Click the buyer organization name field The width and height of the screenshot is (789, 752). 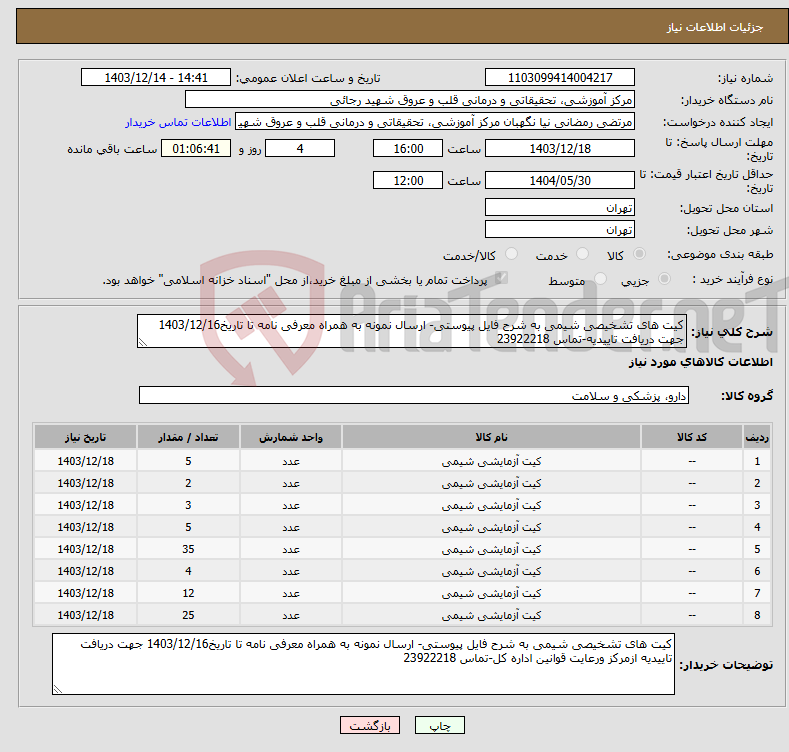(410, 100)
